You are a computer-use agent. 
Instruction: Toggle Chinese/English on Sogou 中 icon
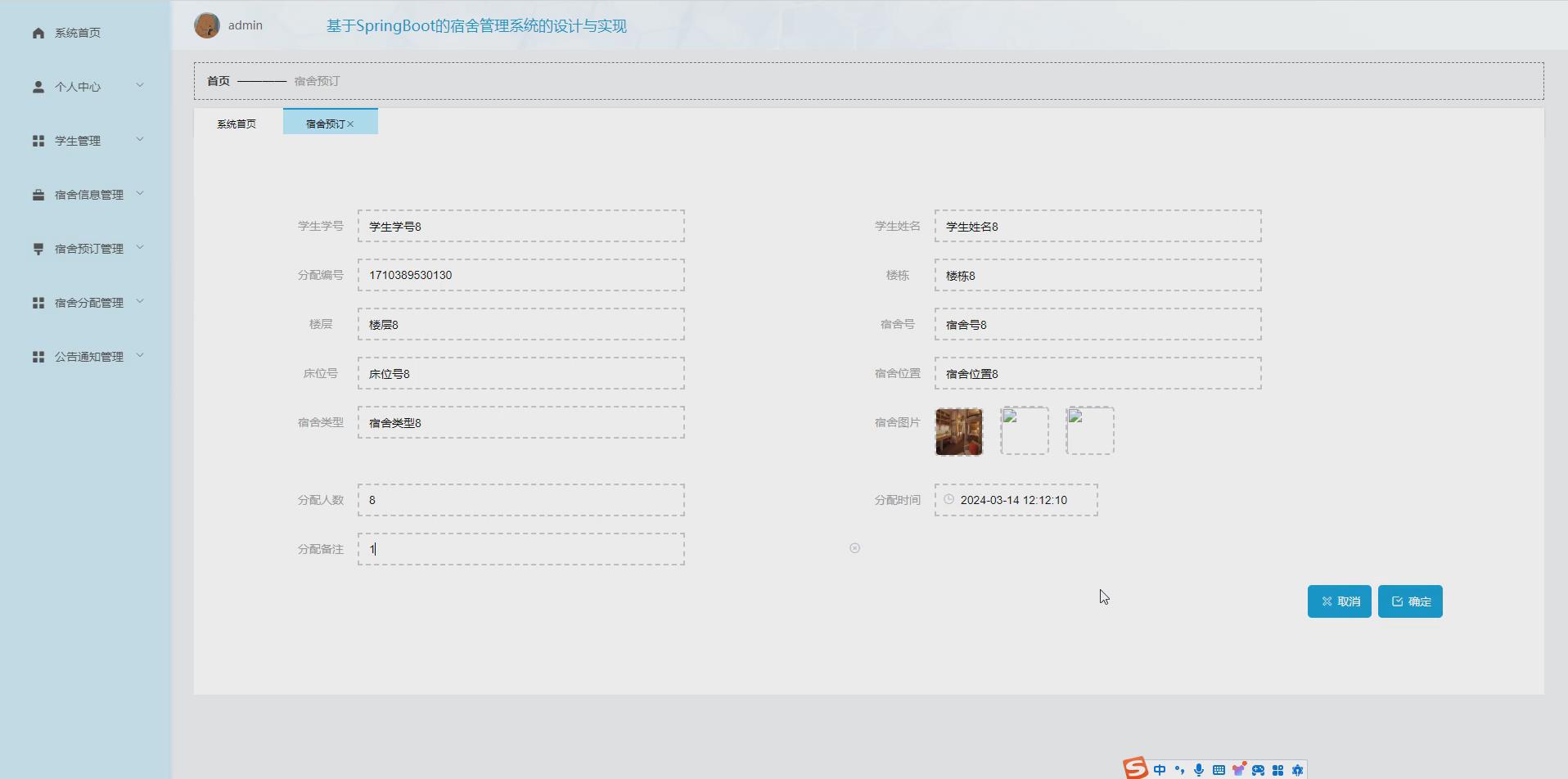tap(1159, 768)
